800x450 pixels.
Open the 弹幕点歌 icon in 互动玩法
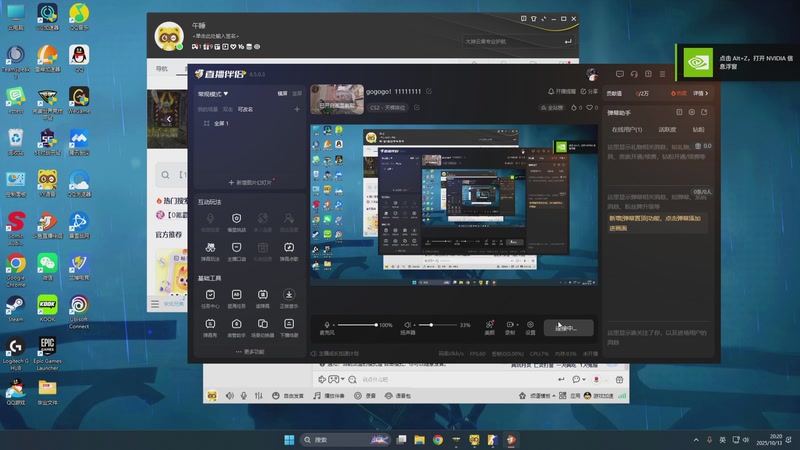point(289,247)
